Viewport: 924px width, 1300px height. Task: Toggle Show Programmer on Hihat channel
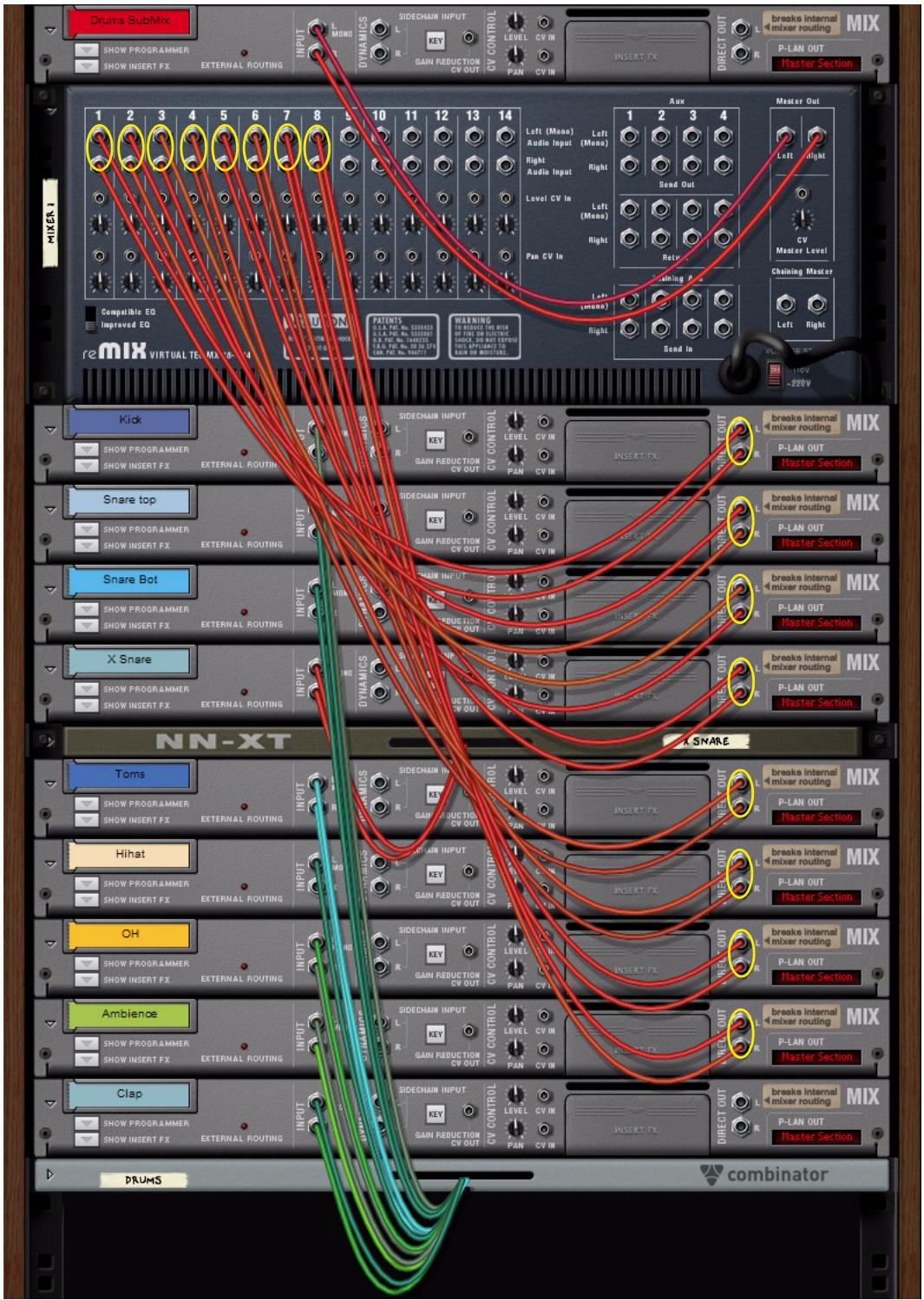(86, 883)
